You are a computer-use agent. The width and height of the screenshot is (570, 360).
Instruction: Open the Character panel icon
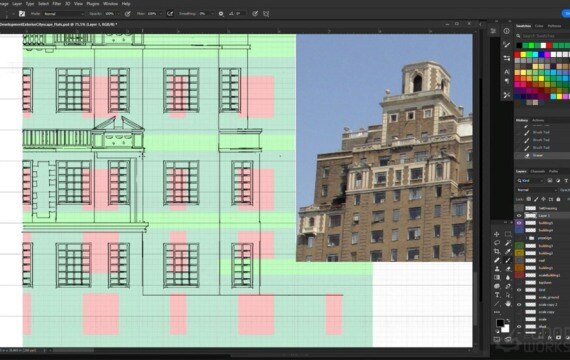(x=506, y=72)
